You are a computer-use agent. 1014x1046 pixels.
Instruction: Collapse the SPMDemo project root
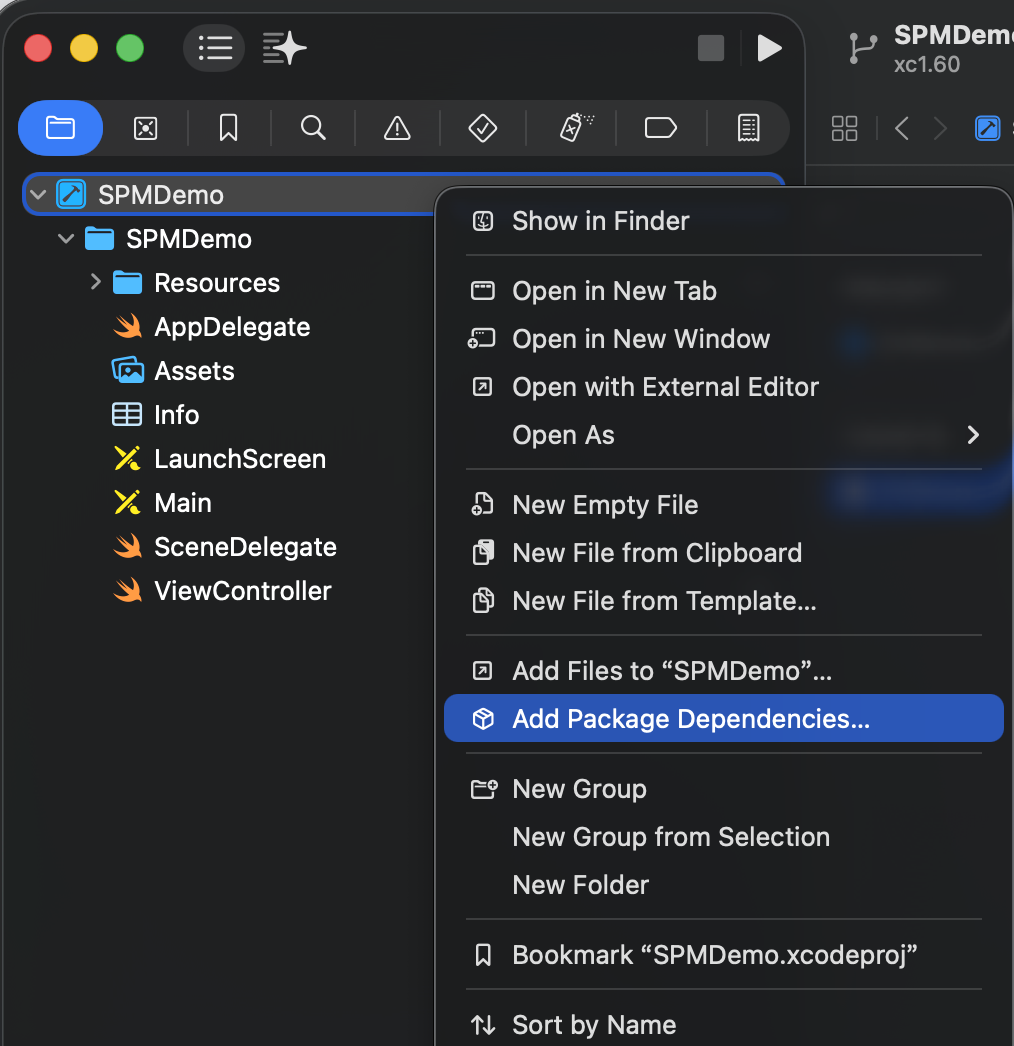[38, 195]
